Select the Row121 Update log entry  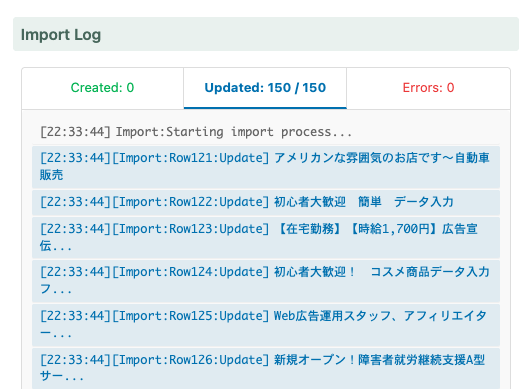point(266,167)
